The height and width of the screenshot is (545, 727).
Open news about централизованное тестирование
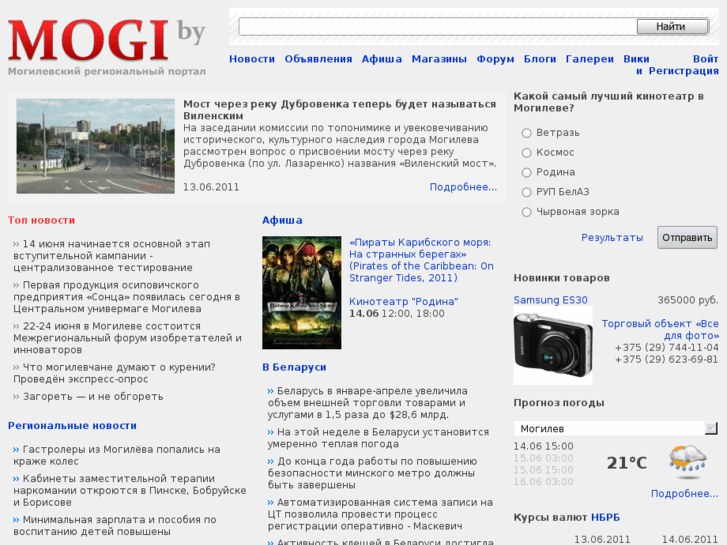pos(112,256)
